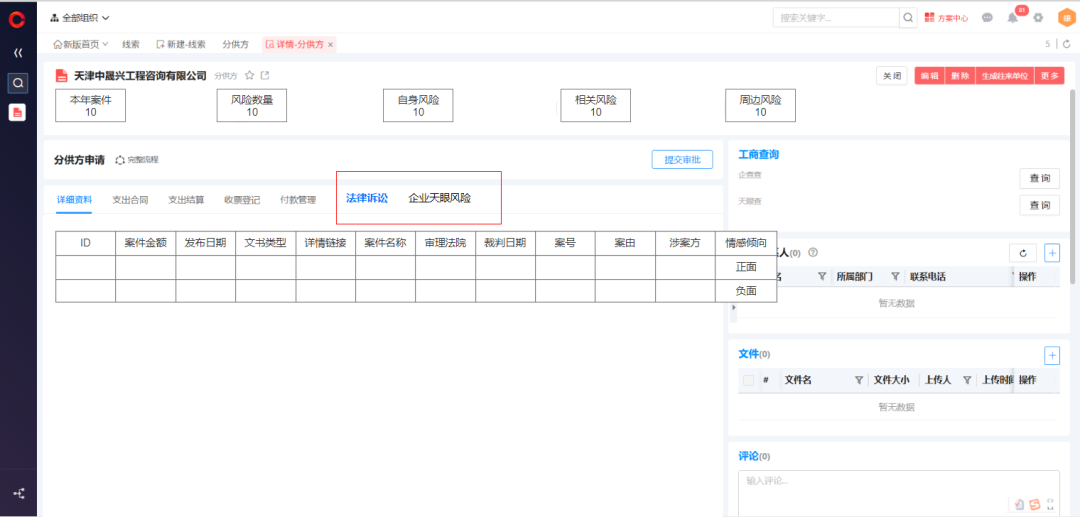
Task: Click the right-side vertical scrollbar
Action: point(1072,186)
